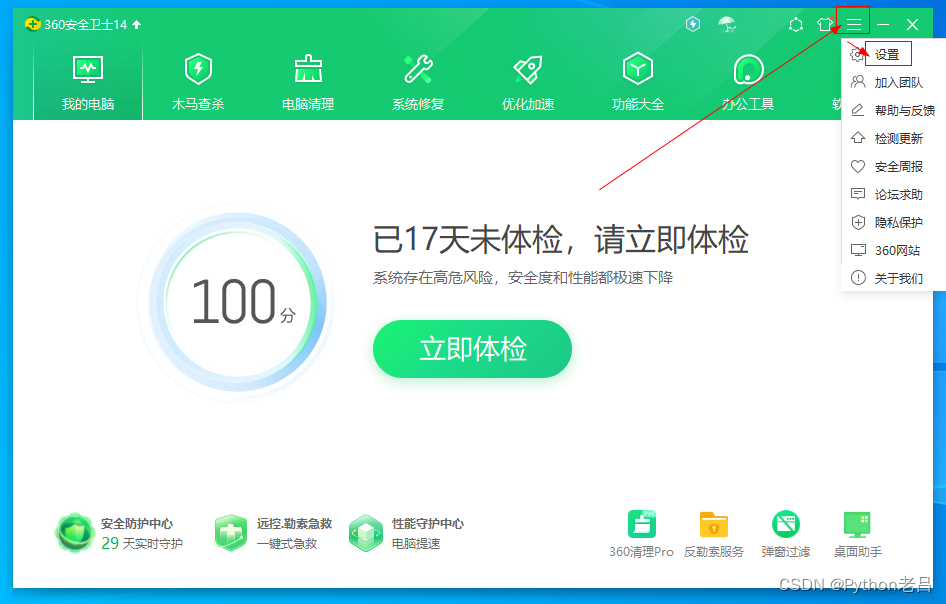Click the umbrella icon in title bar

click(x=727, y=24)
